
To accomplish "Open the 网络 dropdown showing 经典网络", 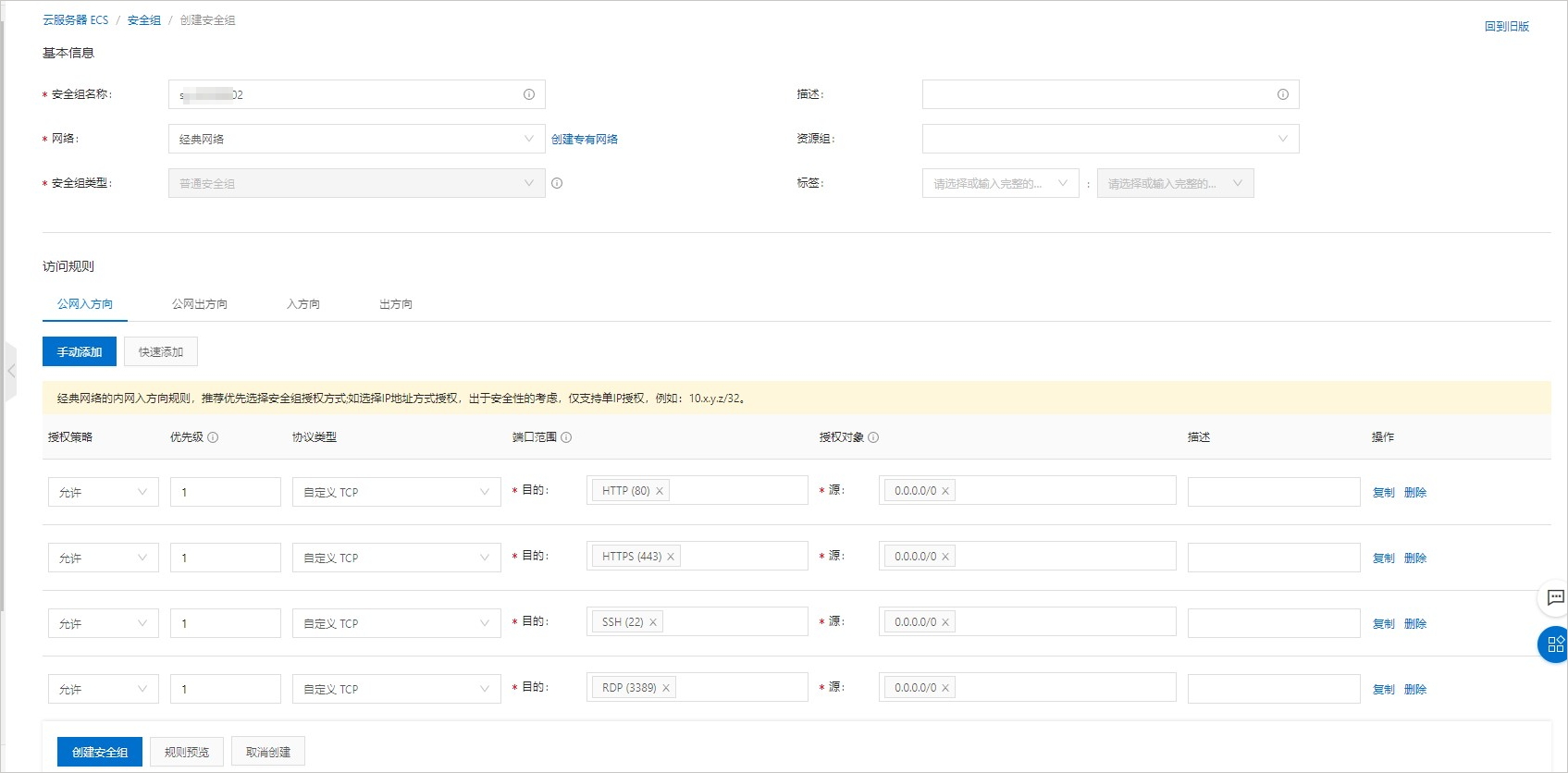I will pos(356,139).
